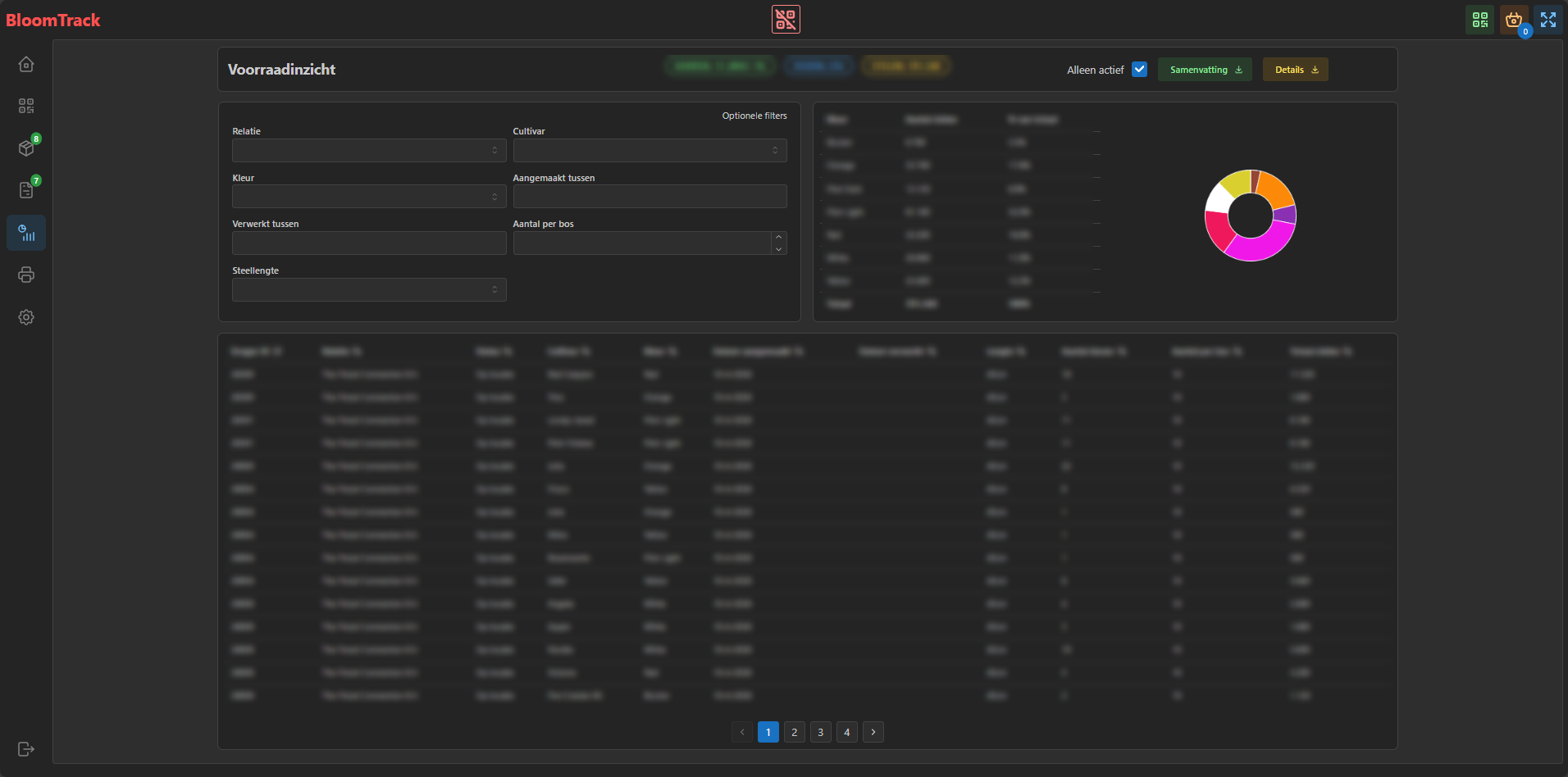The image size is (1568, 777).
Task: Open the Kleur dropdown
Action: tap(369, 197)
